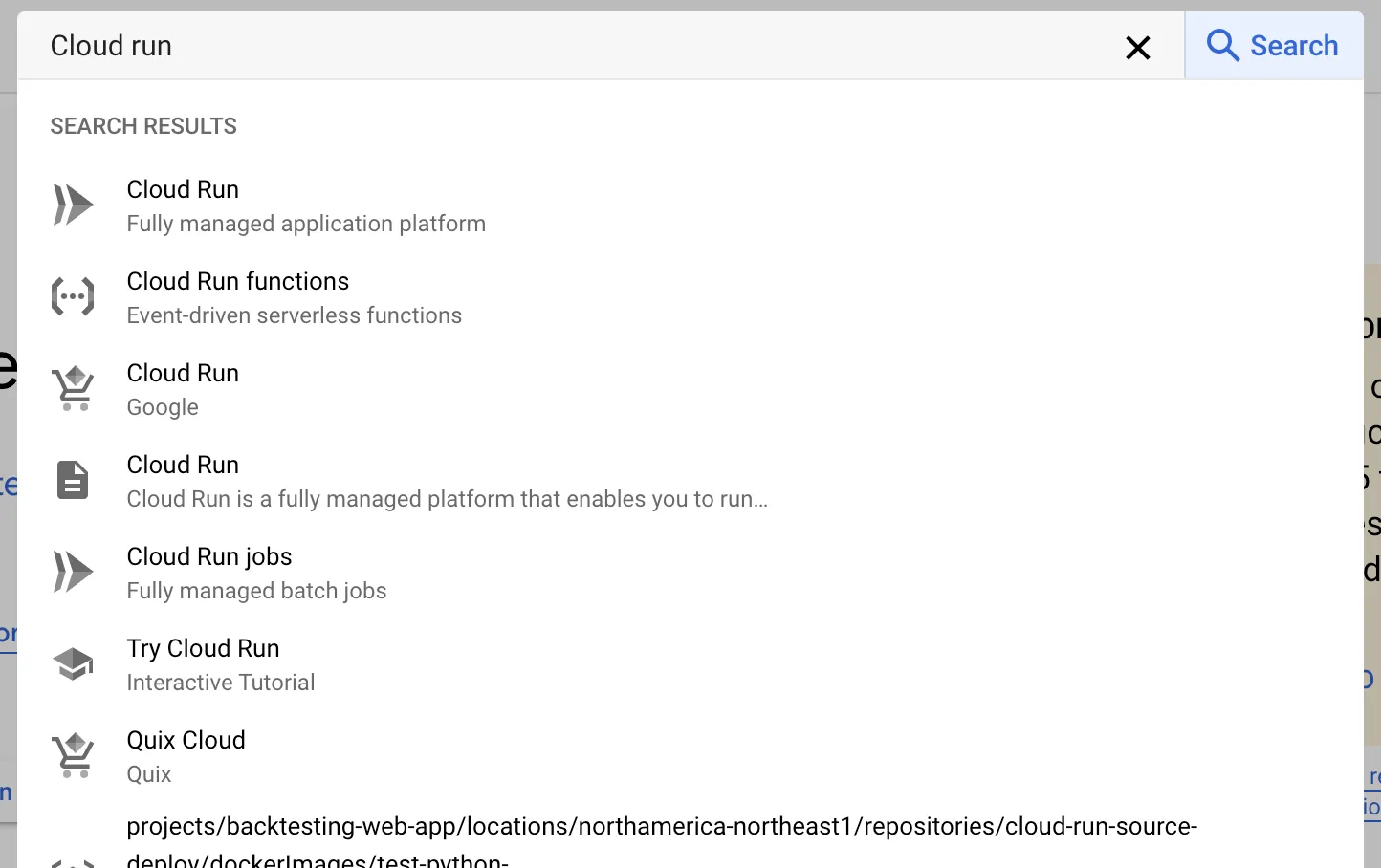Select the Cloud Run listing by Google
The height and width of the screenshot is (868, 1381).
[x=182, y=388]
